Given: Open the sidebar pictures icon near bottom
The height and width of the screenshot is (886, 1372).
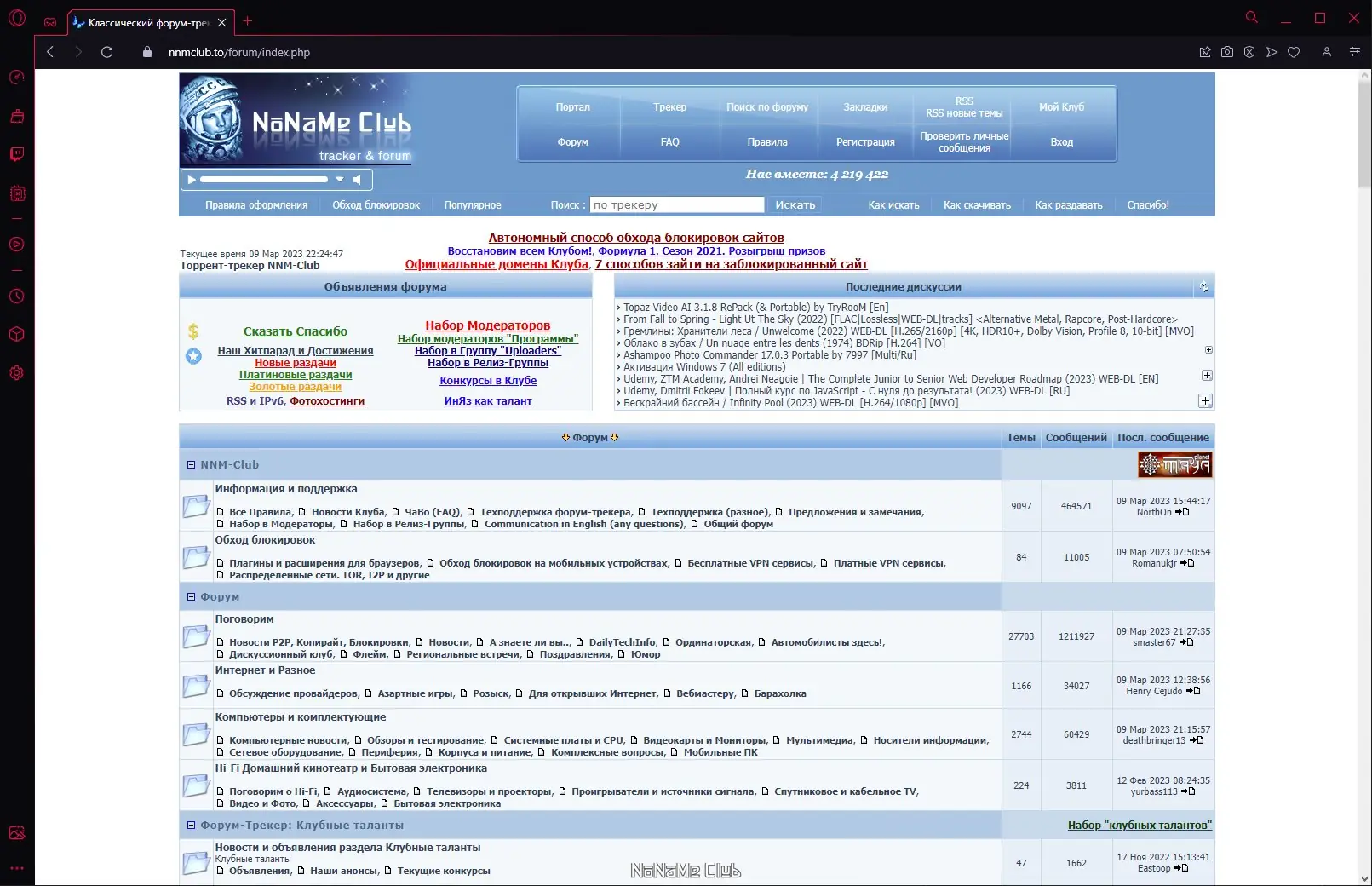Looking at the screenshot, I should [x=17, y=833].
